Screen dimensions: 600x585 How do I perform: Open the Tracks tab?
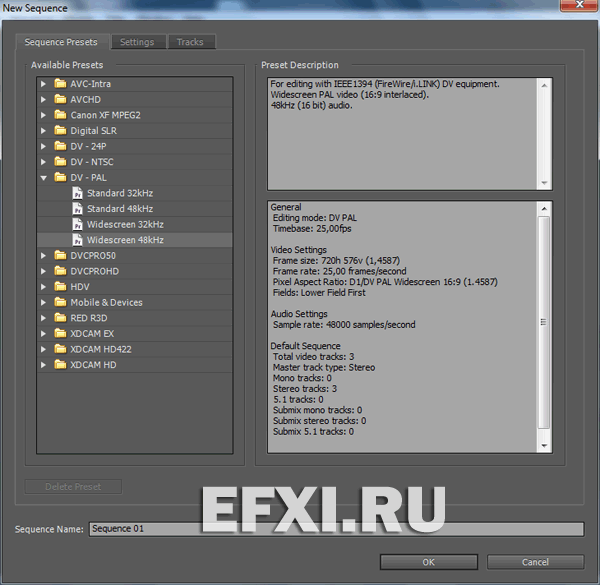(x=190, y=42)
